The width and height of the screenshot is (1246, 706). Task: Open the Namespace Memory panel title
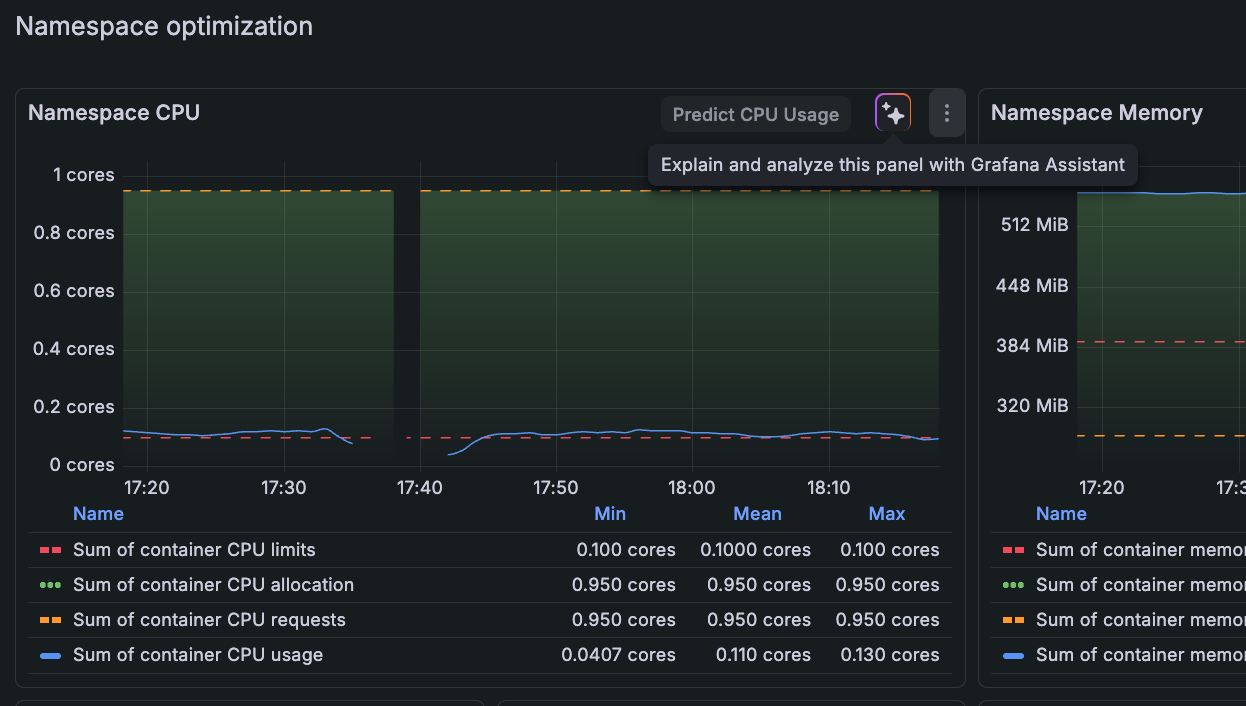tap(1096, 113)
